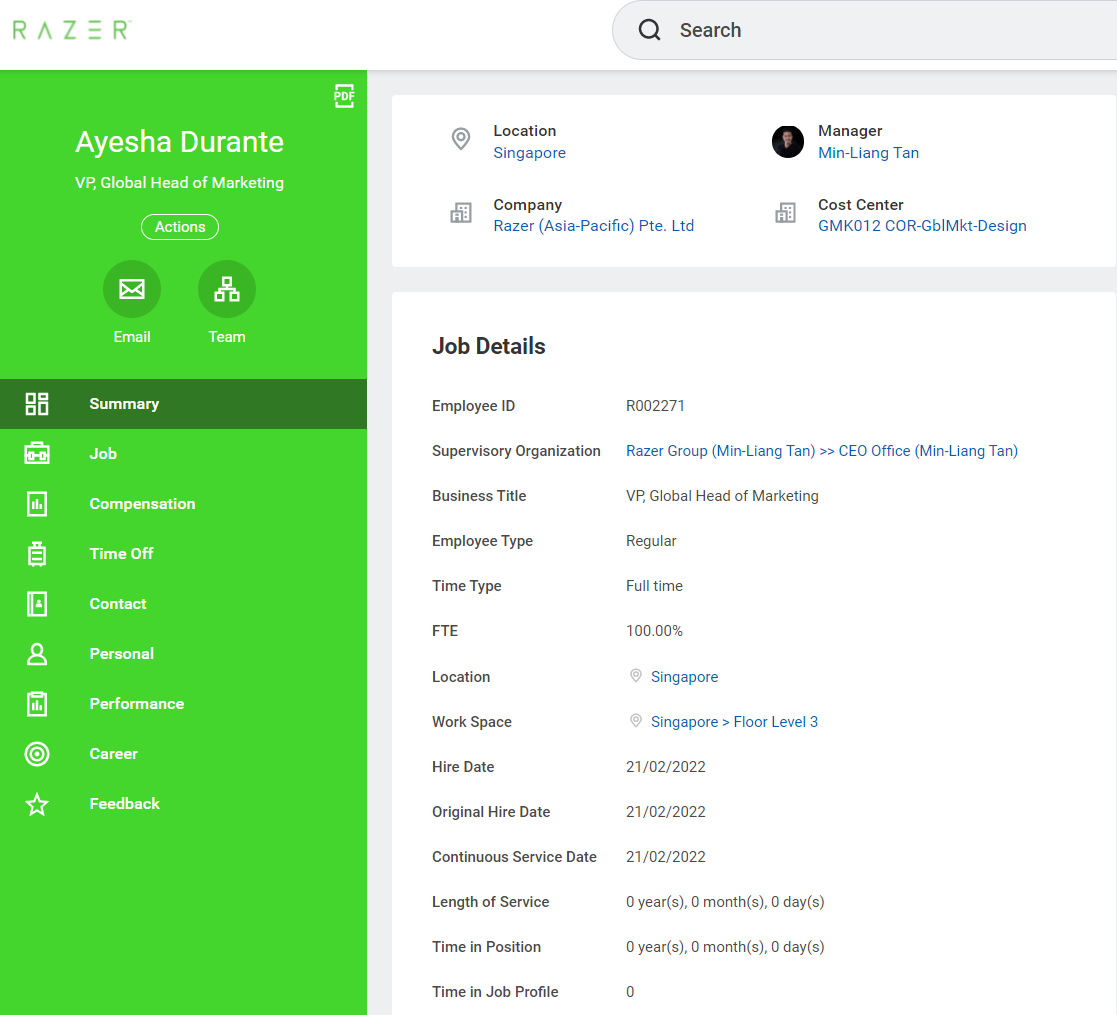Open the Feedback tab
This screenshot has width=1117, height=1015.
click(183, 803)
